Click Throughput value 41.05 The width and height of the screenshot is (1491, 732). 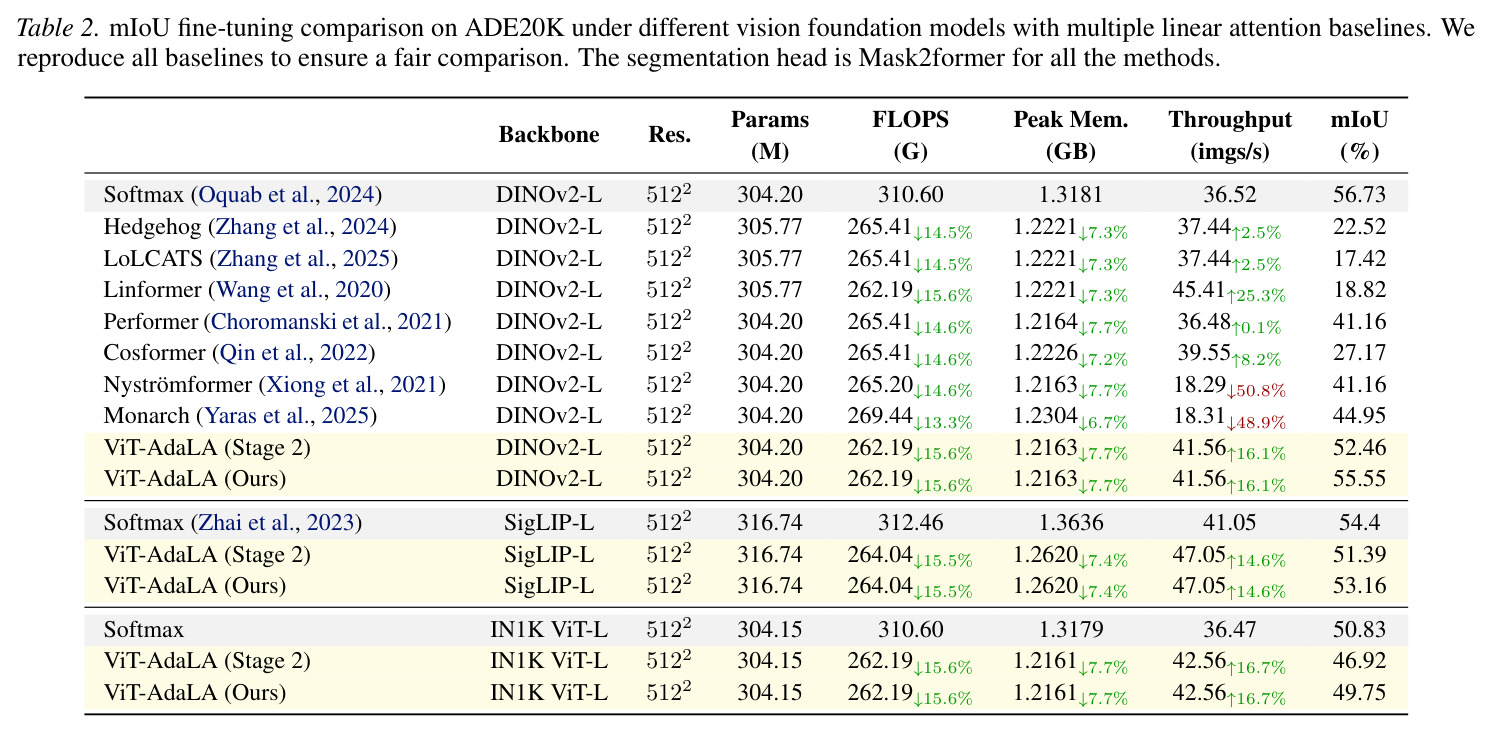click(1231, 522)
